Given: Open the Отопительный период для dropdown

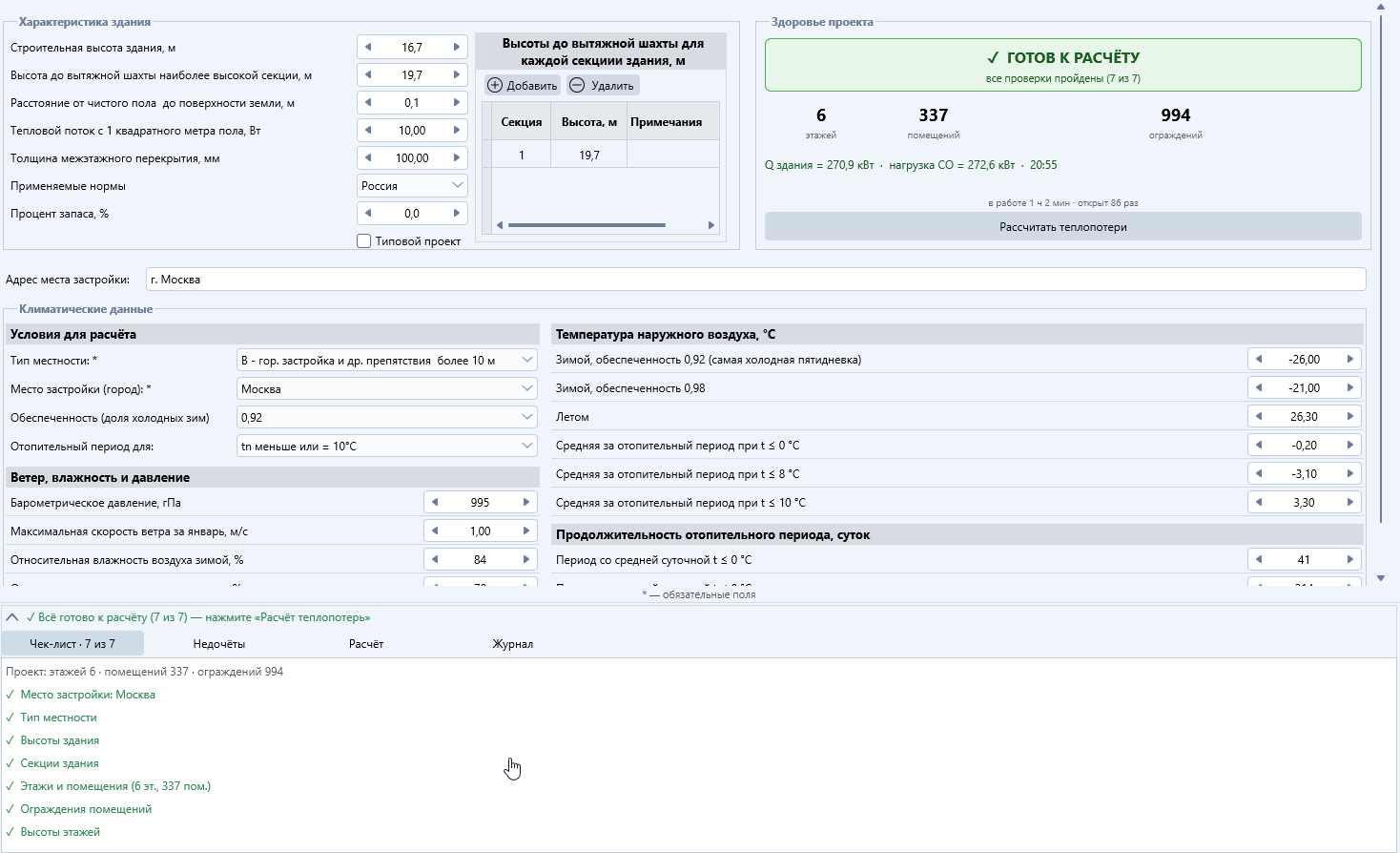Looking at the screenshot, I should [387, 446].
